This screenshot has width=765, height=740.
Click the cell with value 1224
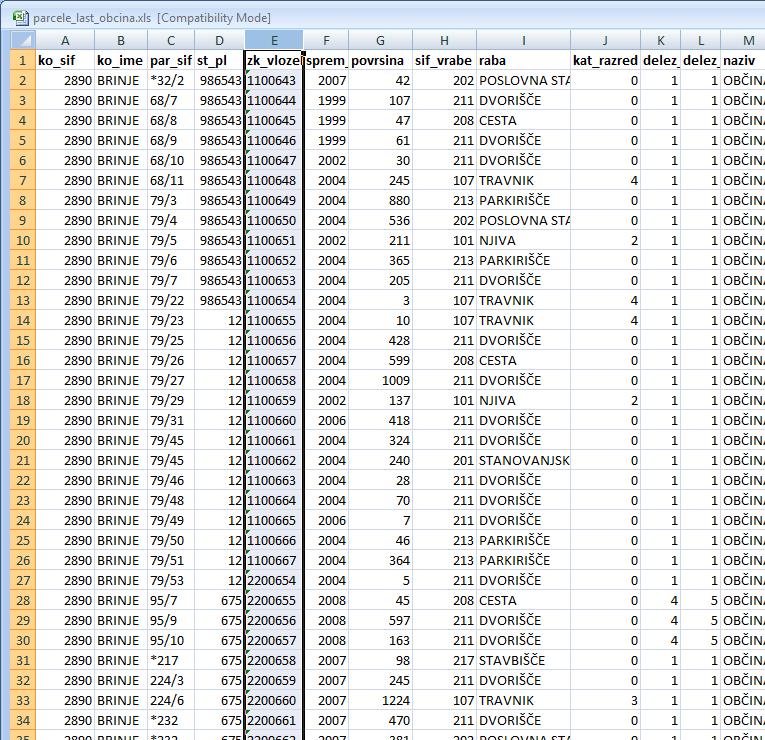click(x=381, y=701)
